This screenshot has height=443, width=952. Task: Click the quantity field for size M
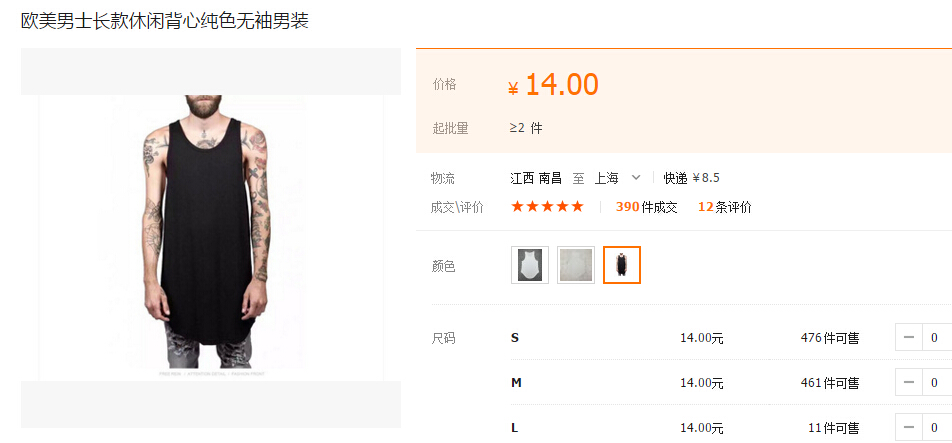937,383
